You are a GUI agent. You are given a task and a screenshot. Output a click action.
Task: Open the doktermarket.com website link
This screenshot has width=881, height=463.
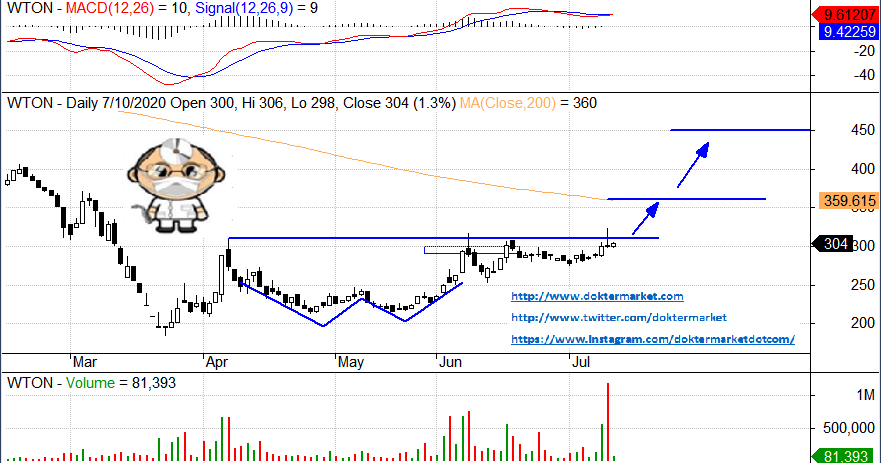pyautogui.click(x=597, y=296)
